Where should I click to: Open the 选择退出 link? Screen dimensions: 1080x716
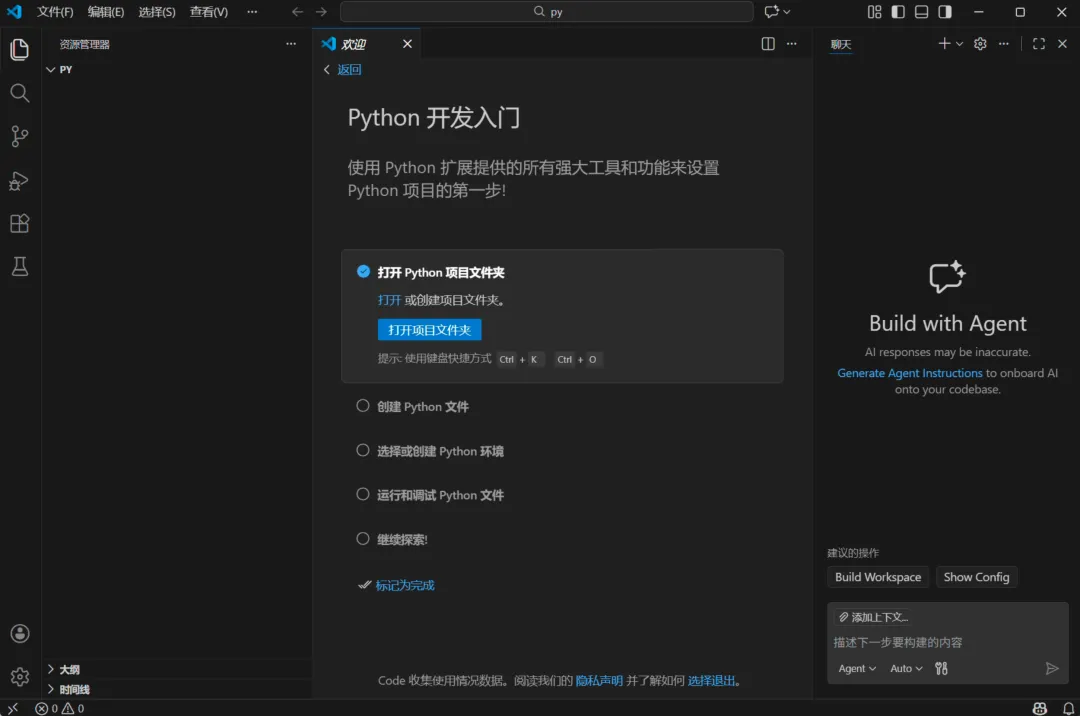coord(712,681)
